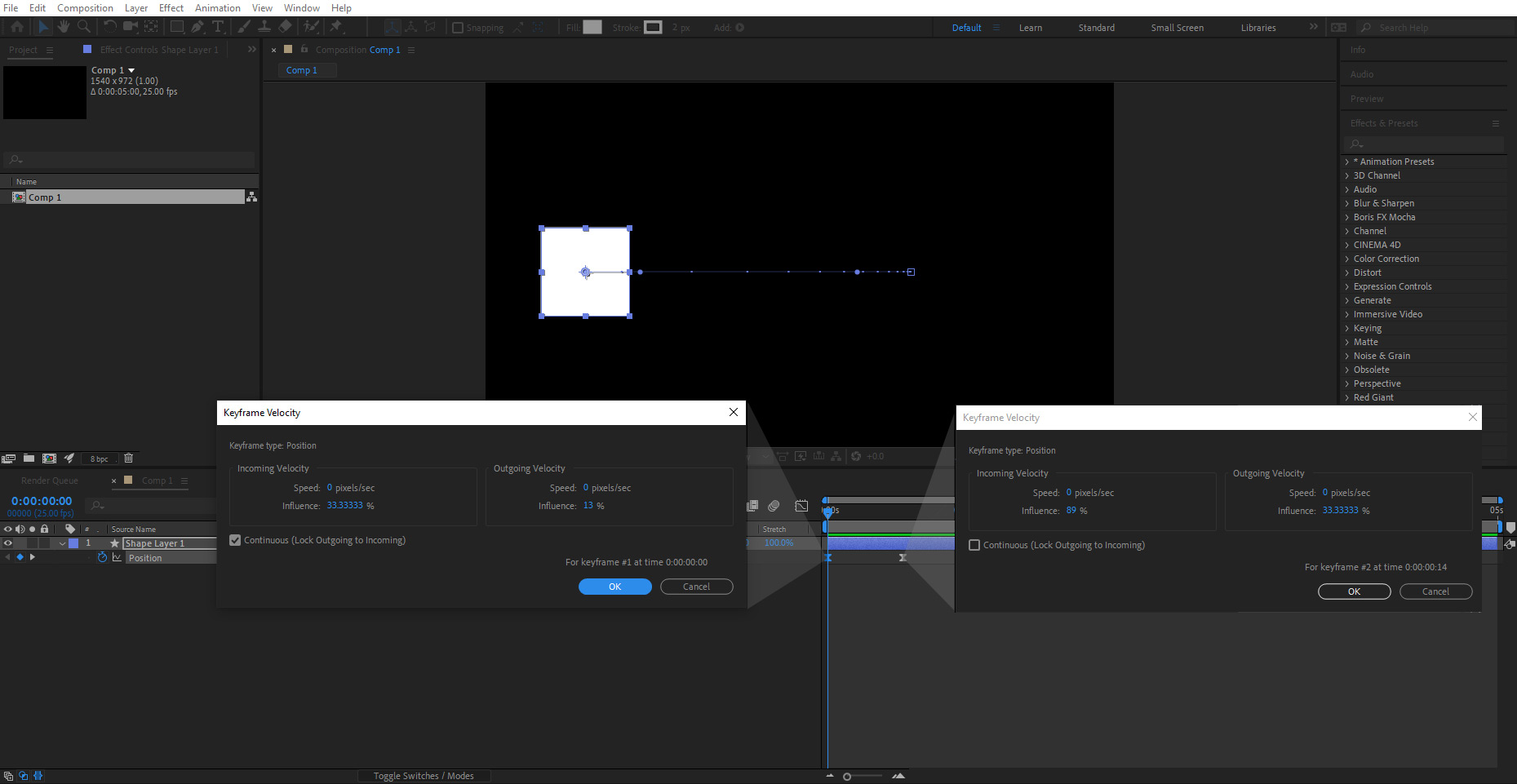Switch to the Render Queue tab

point(50,481)
